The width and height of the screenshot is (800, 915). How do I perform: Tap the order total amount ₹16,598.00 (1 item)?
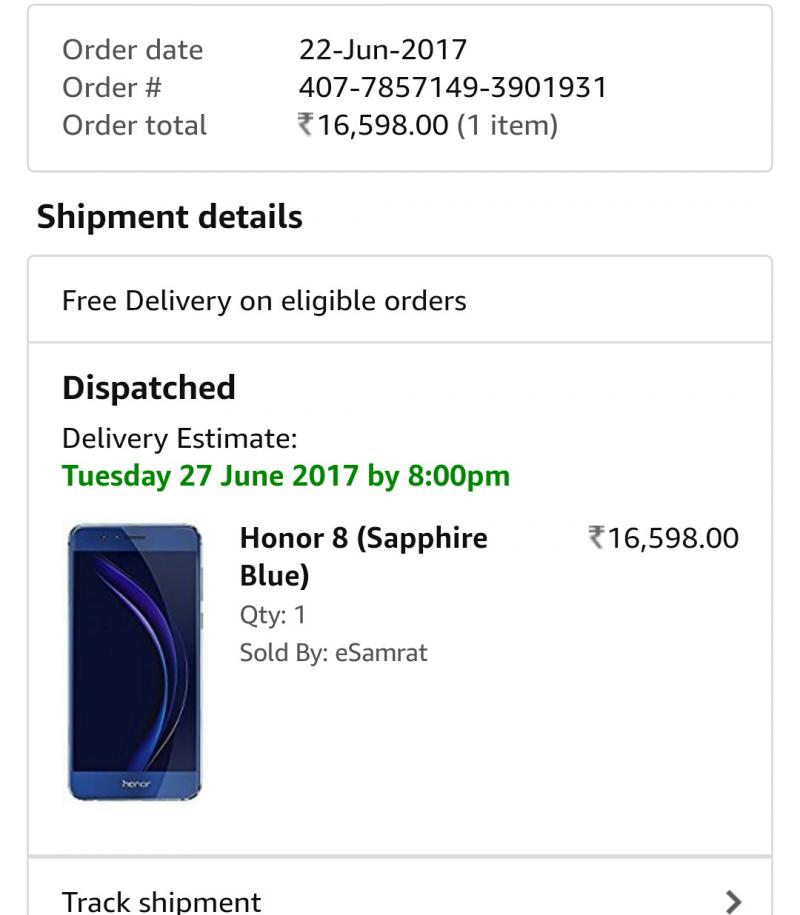428,125
